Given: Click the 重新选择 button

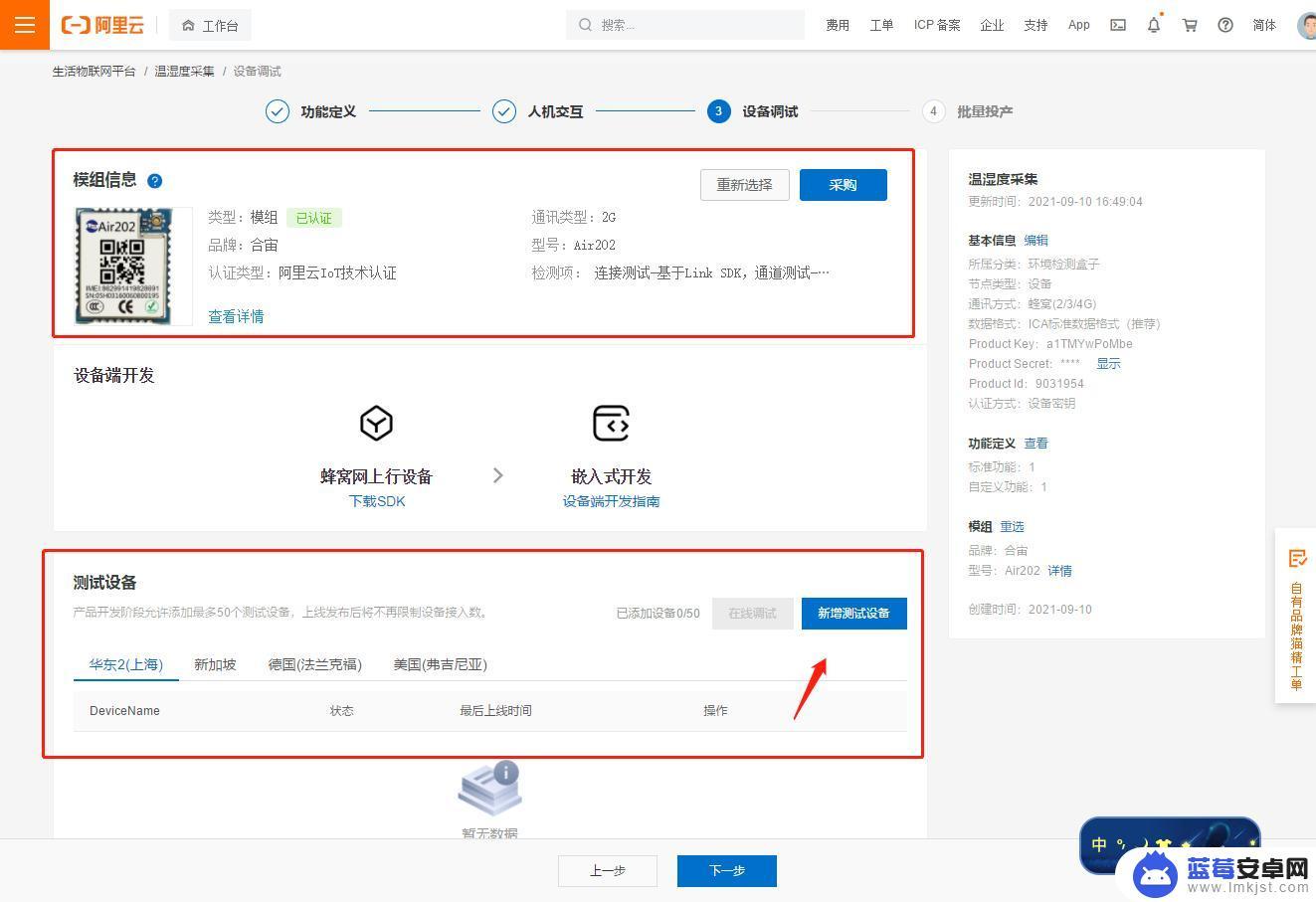Looking at the screenshot, I should click(745, 185).
